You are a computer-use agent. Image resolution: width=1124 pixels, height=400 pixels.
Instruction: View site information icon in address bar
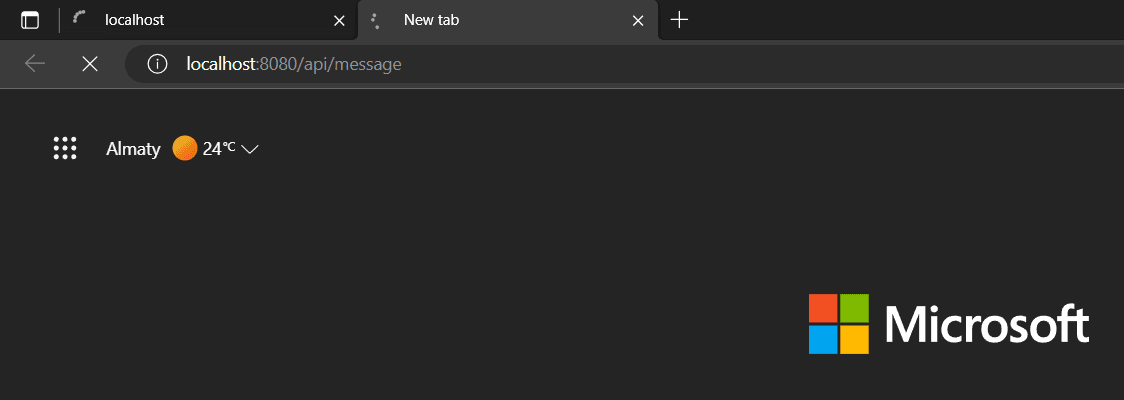[x=157, y=64]
